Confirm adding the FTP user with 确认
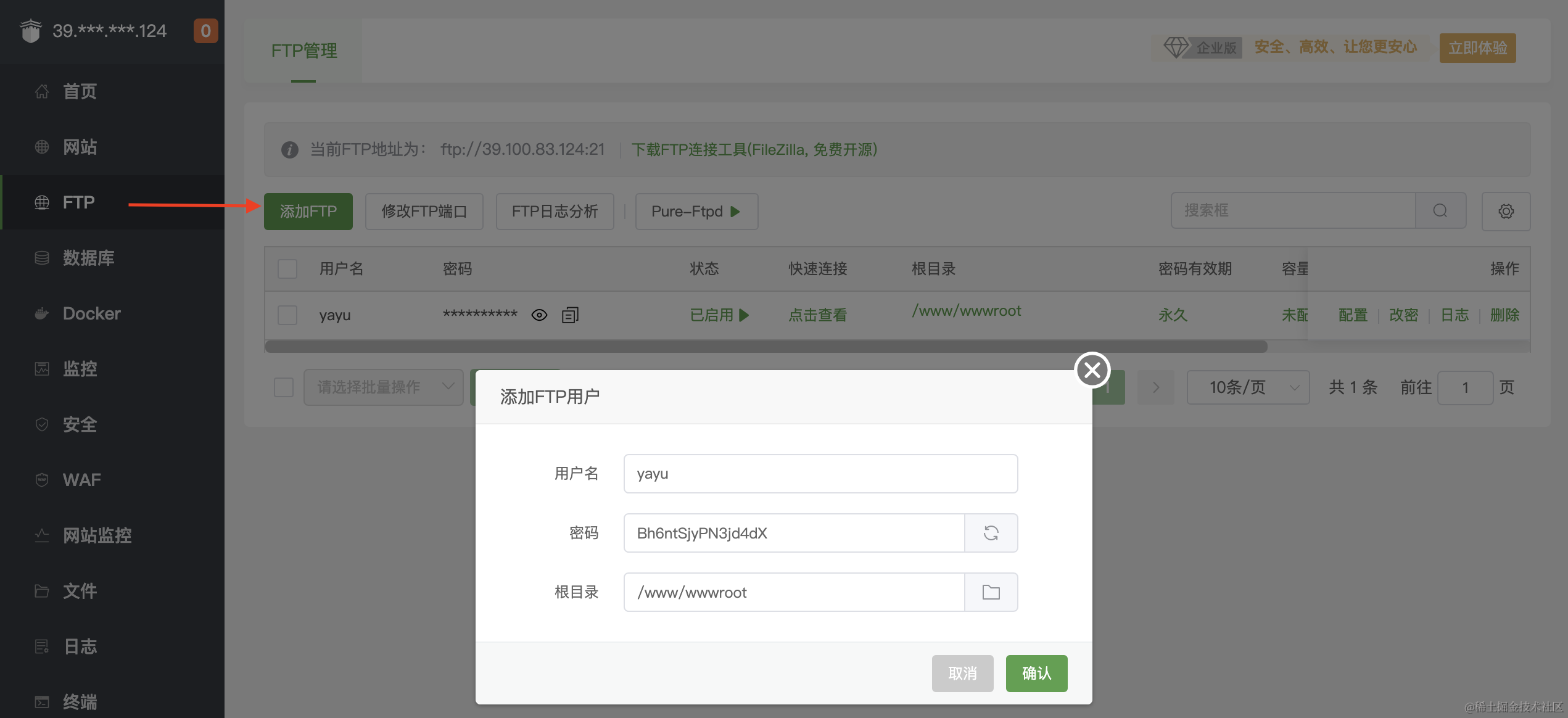The image size is (1568, 718). point(1036,673)
